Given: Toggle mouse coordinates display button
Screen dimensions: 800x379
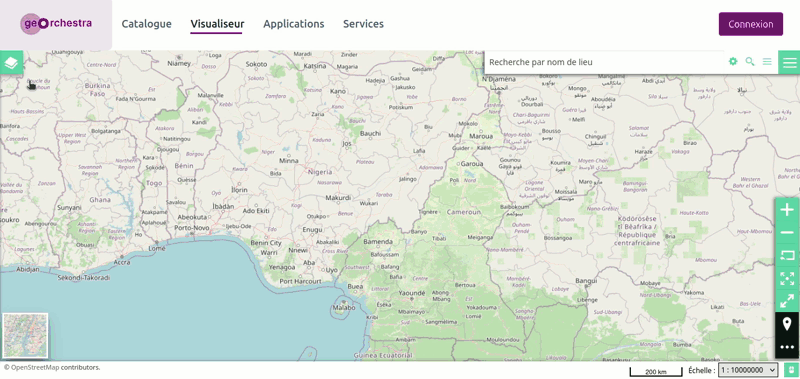Looking at the screenshot, I should tap(791, 370).
